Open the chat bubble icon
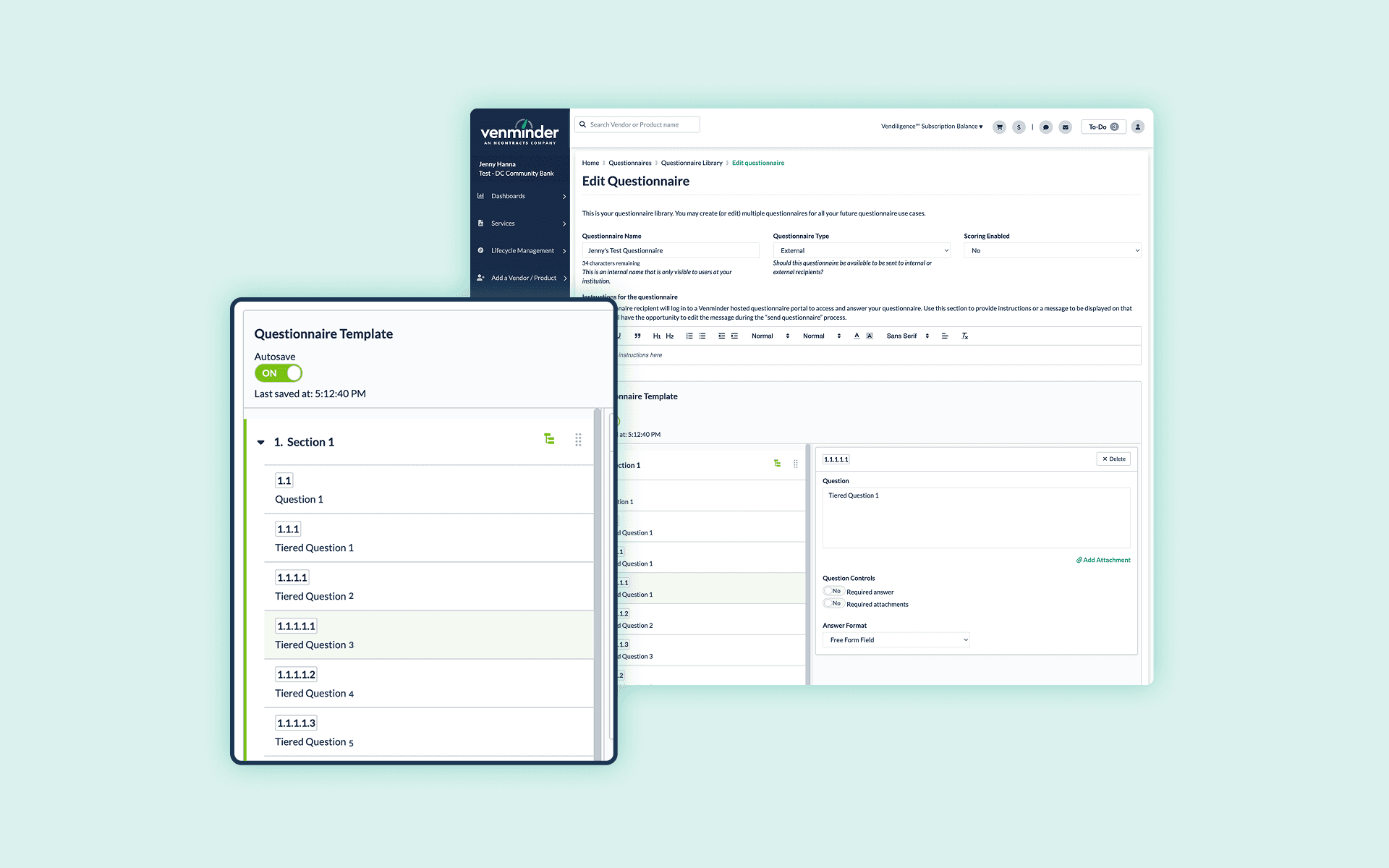 click(x=1045, y=127)
